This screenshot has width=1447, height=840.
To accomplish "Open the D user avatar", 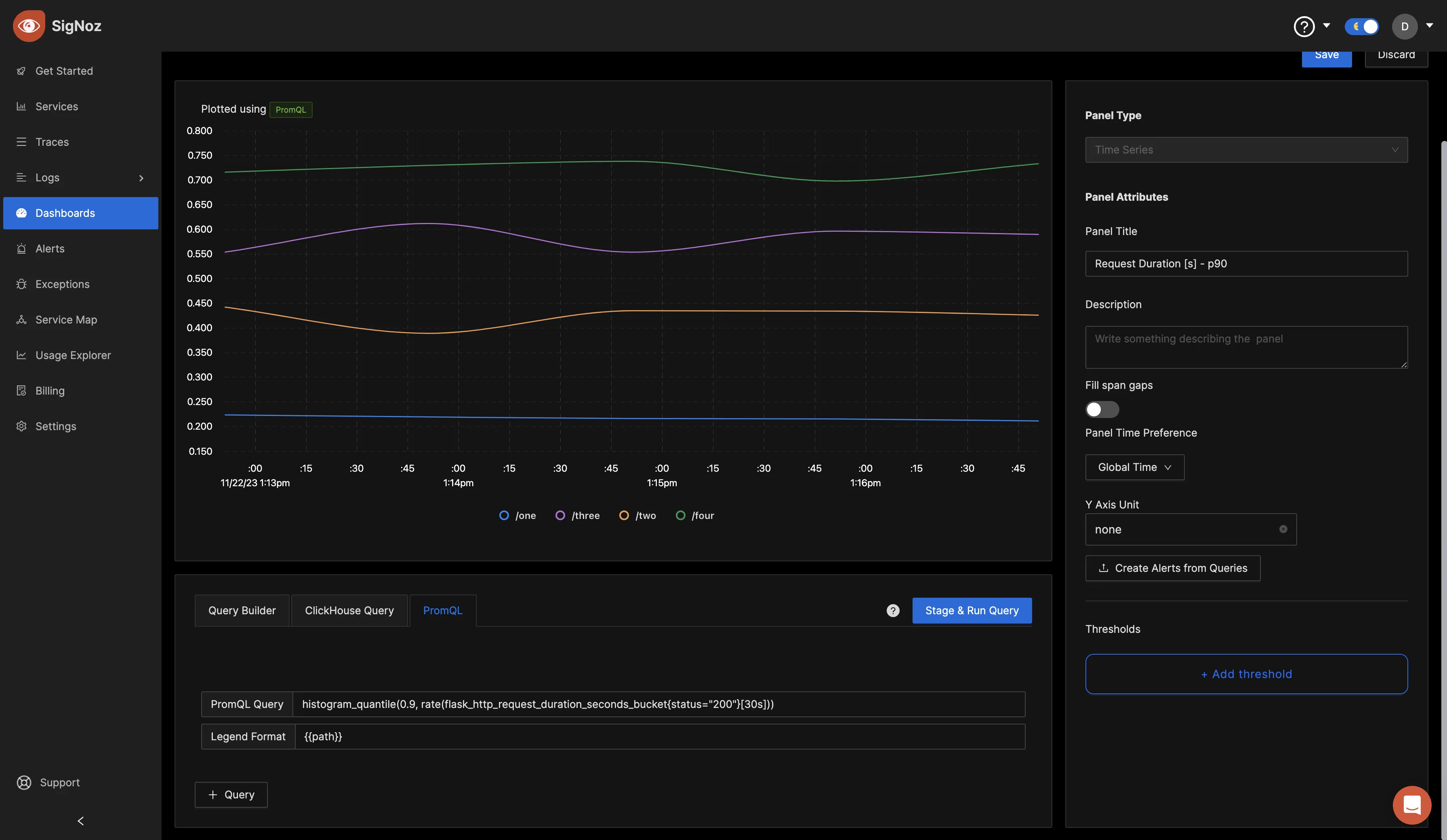I will click(1405, 26).
